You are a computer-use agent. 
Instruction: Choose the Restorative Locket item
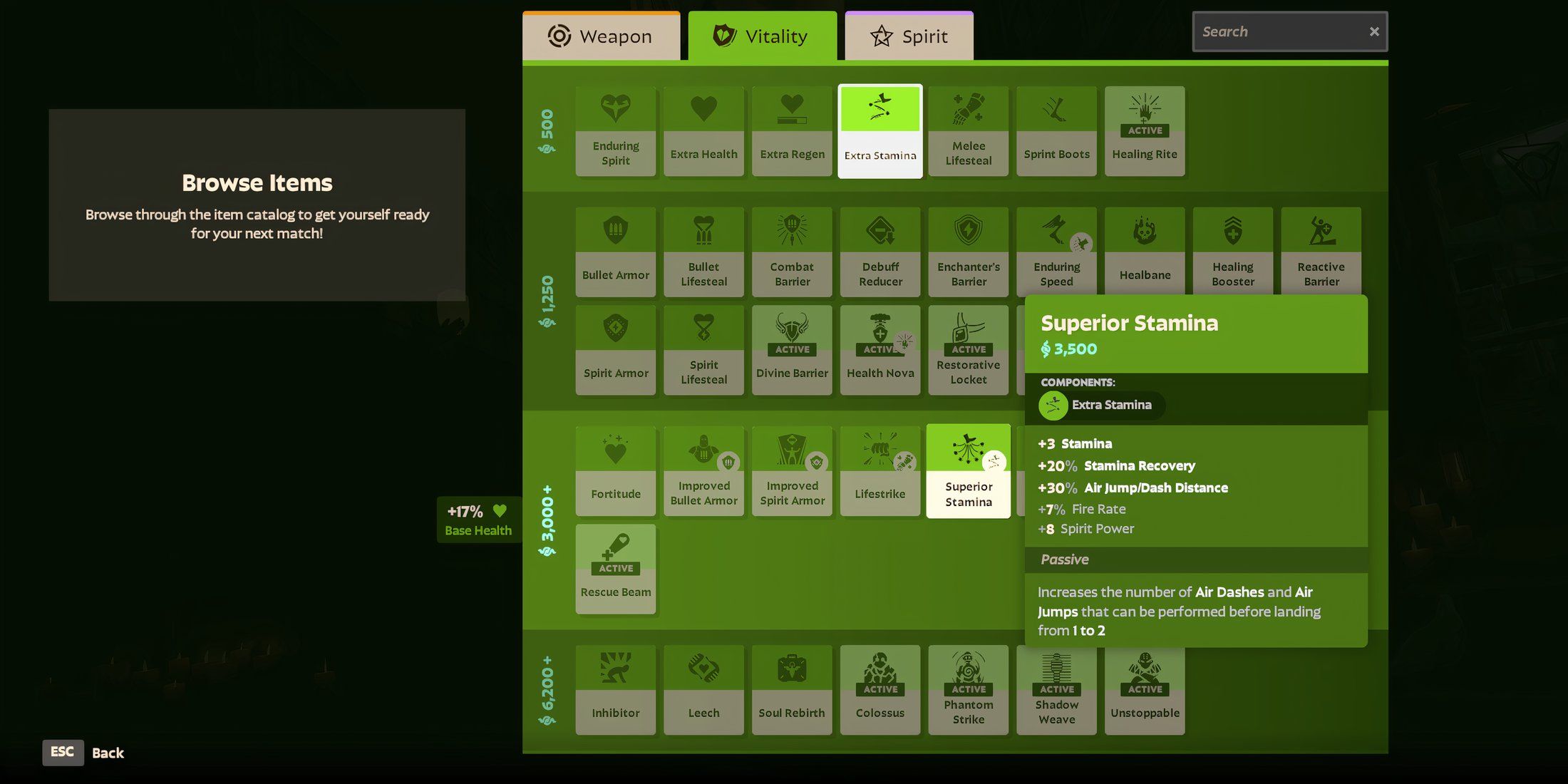tap(968, 350)
